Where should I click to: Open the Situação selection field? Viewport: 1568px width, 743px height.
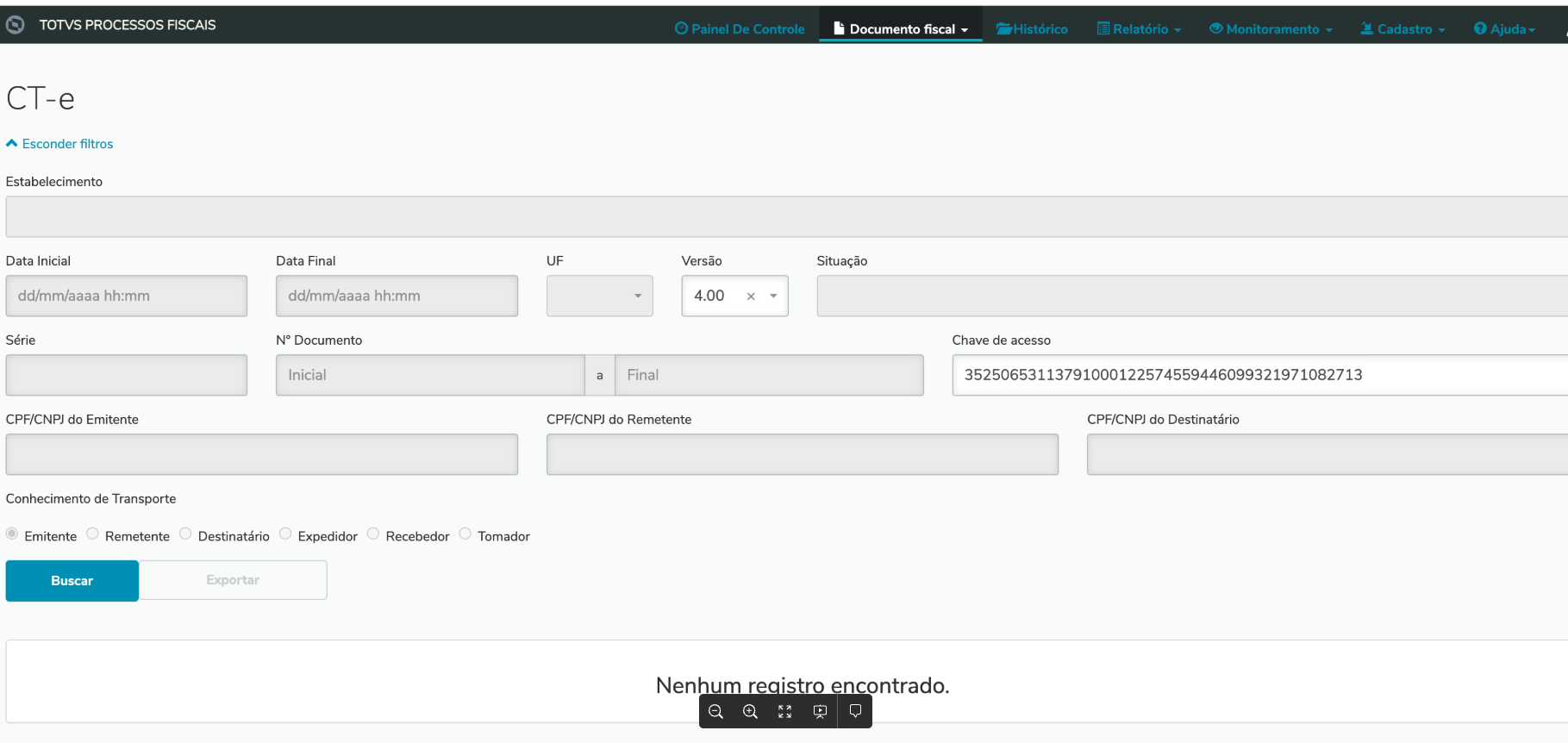coord(1192,296)
